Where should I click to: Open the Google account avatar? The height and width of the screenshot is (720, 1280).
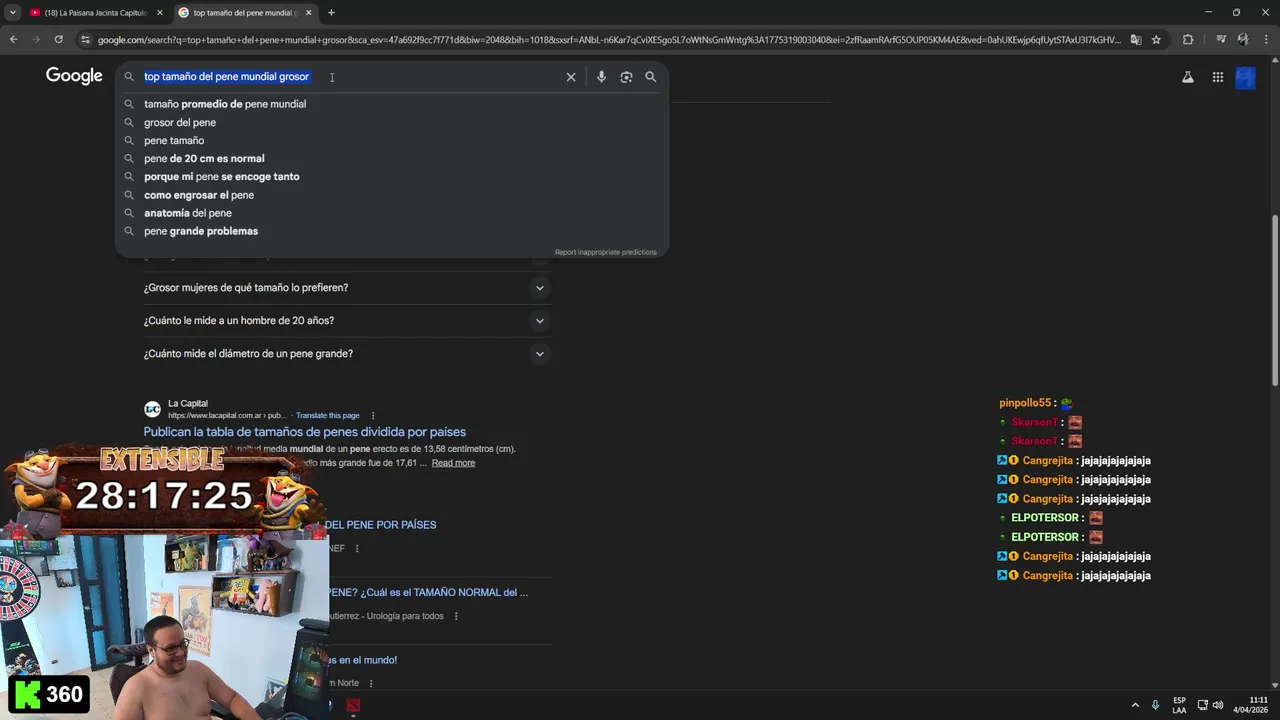[1245, 77]
